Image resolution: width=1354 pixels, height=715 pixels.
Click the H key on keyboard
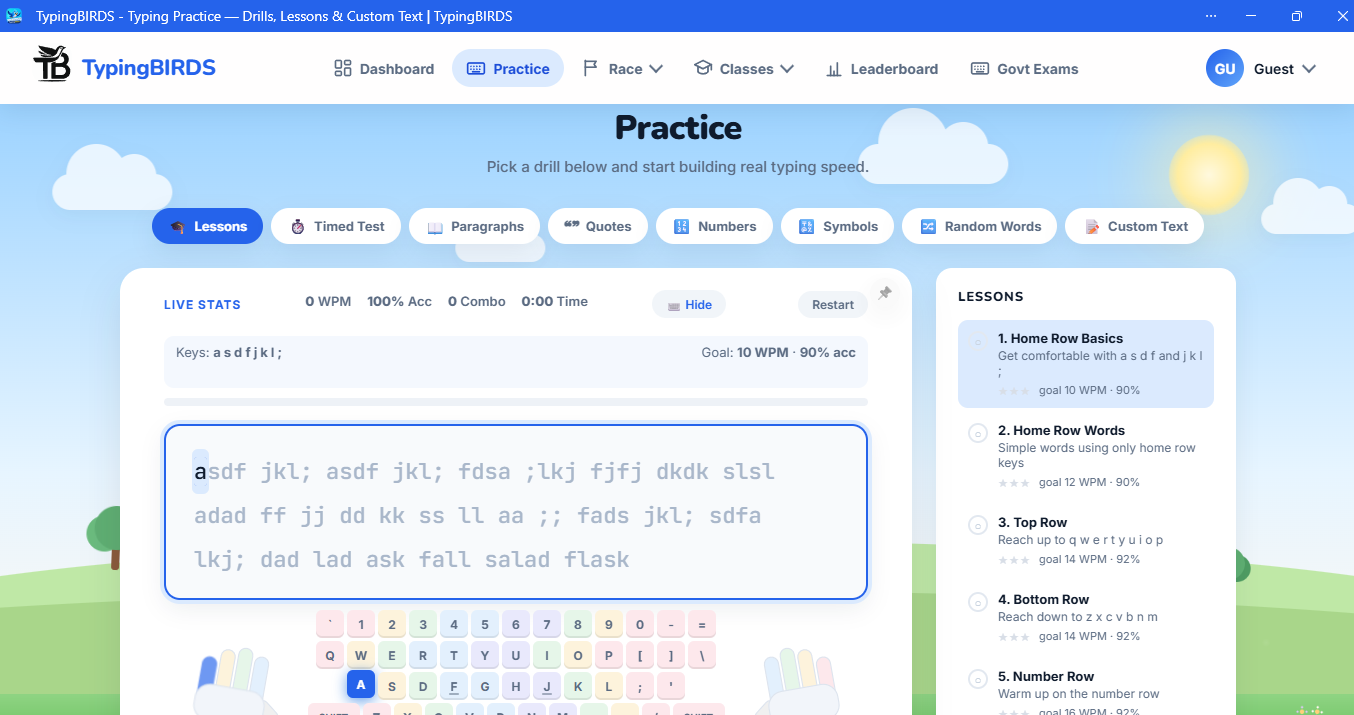coord(516,686)
